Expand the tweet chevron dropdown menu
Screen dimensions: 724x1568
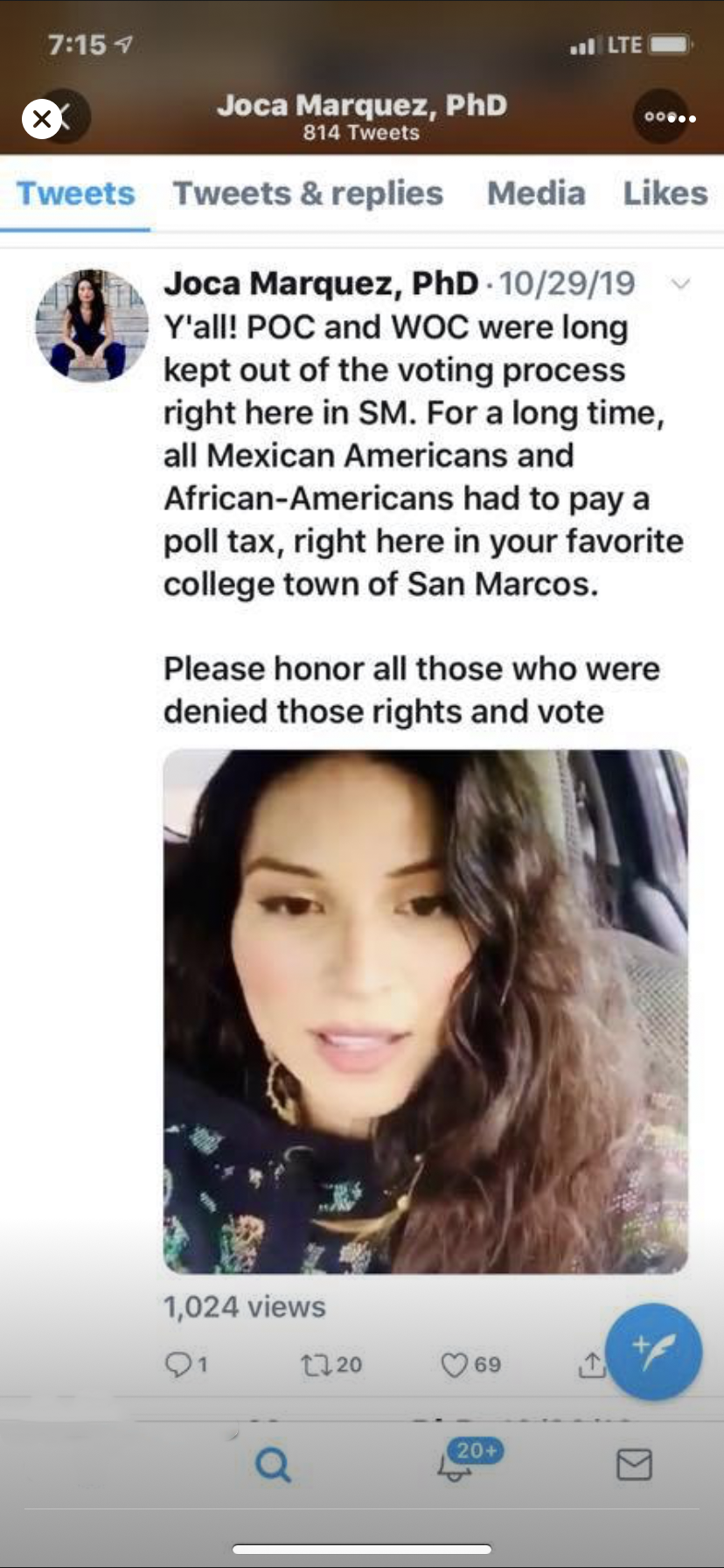click(x=679, y=283)
